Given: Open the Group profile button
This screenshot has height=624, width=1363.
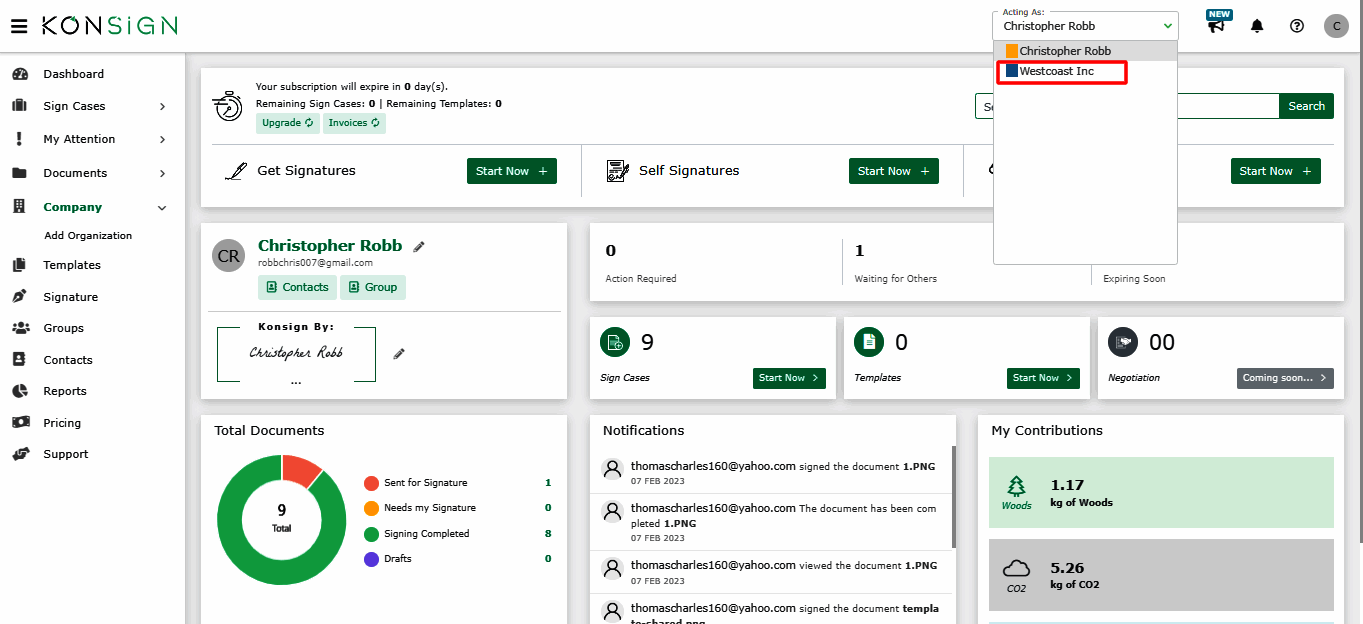Looking at the screenshot, I should pos(373,287).
